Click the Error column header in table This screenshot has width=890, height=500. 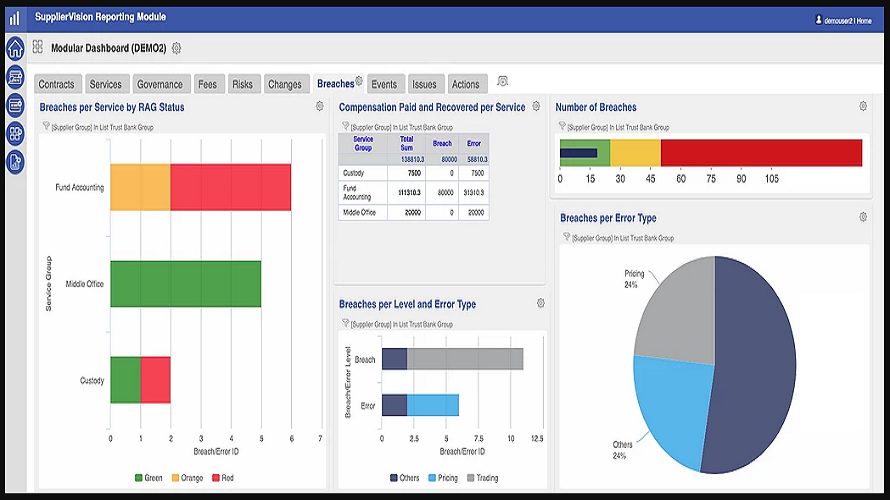[474, 144]
